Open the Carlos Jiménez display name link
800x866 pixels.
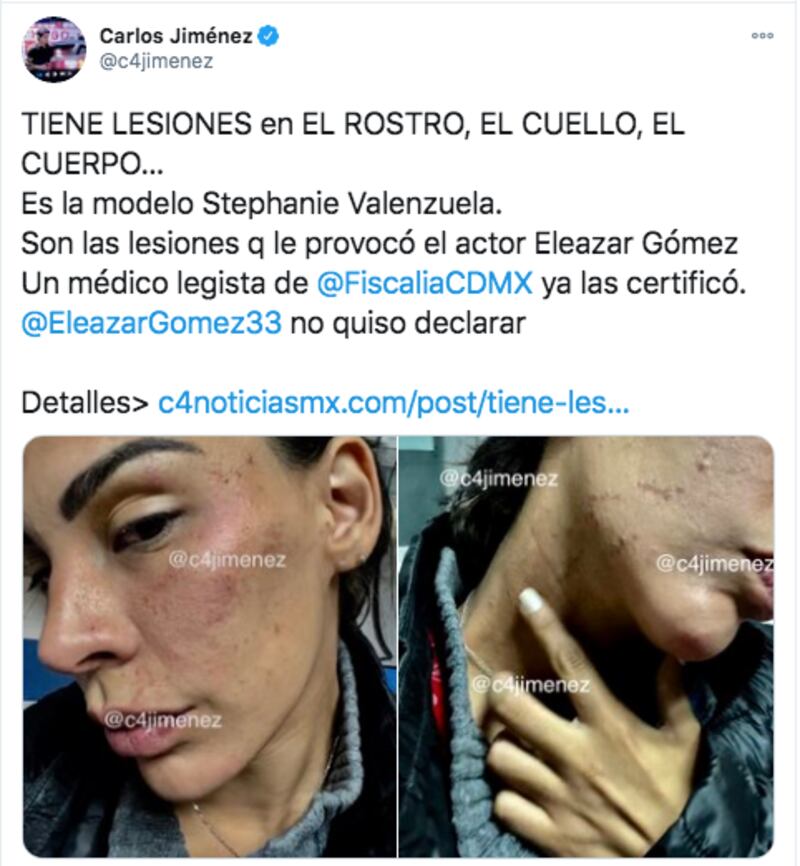coord(176,36)
